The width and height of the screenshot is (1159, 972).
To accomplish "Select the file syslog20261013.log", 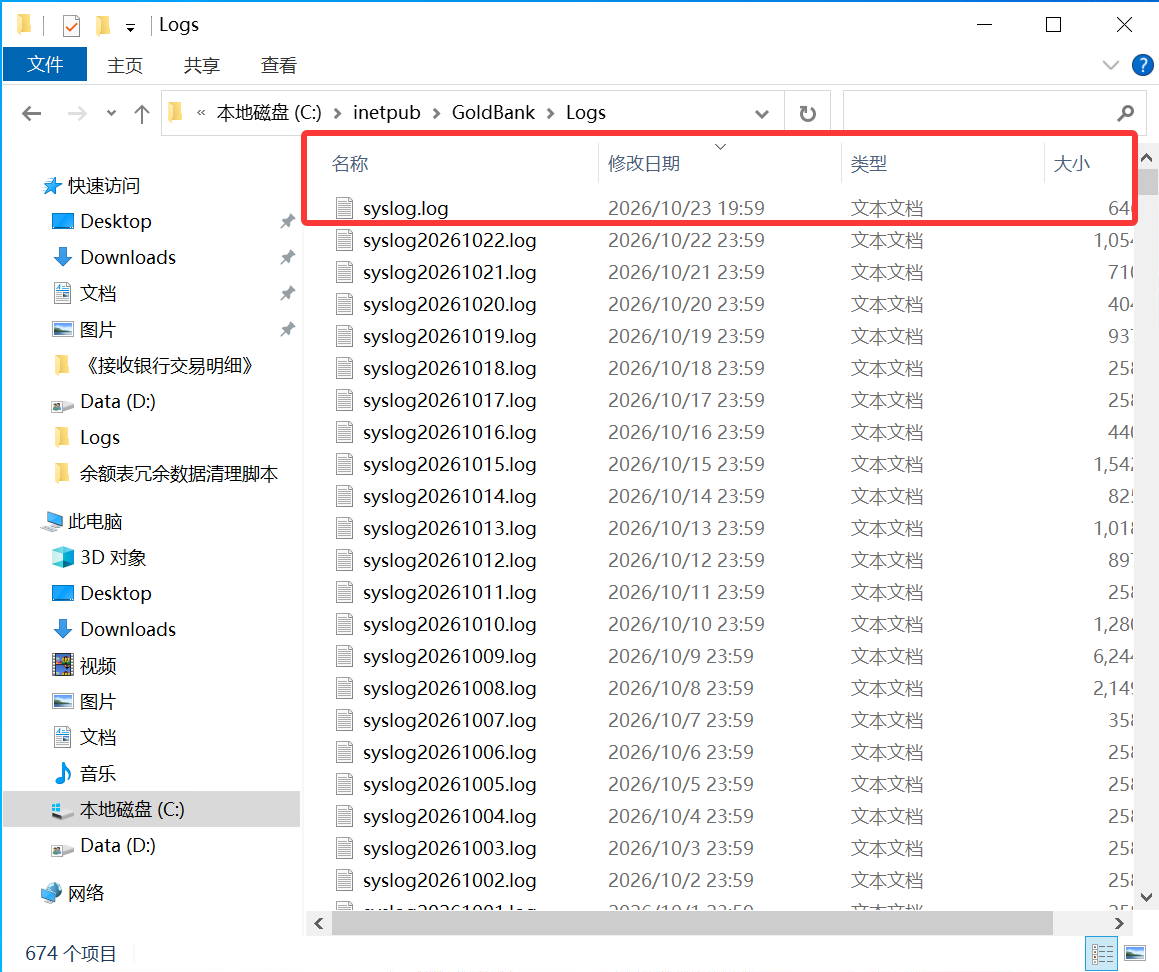I will click(449, 529).
